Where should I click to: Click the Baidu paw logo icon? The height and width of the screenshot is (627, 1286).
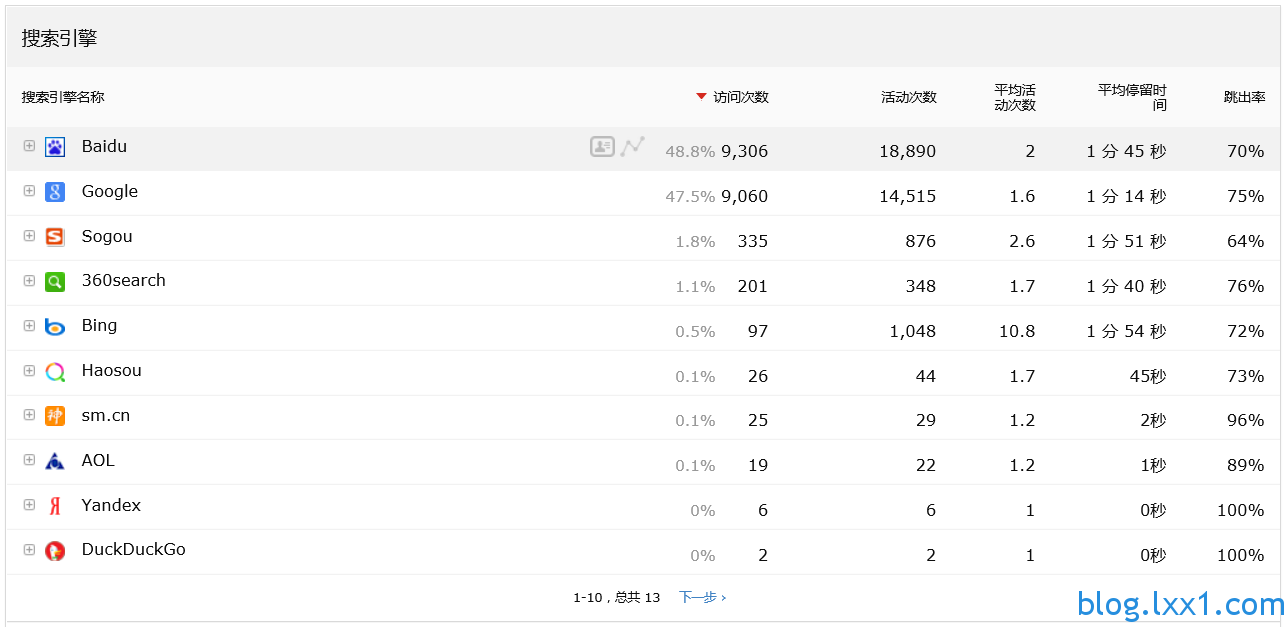click(x=55, y=147)
